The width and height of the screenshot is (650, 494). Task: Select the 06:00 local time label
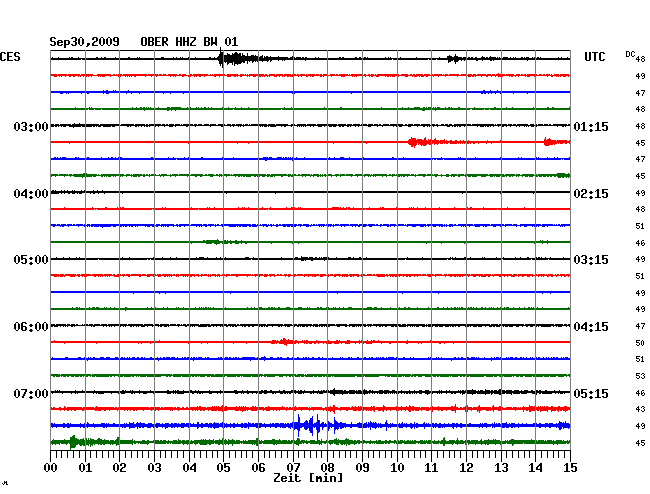tap(31, 327)
